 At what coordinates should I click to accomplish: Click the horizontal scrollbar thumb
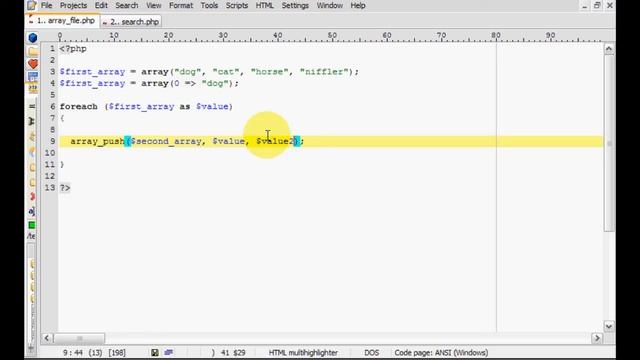click(x=80, y=338)
